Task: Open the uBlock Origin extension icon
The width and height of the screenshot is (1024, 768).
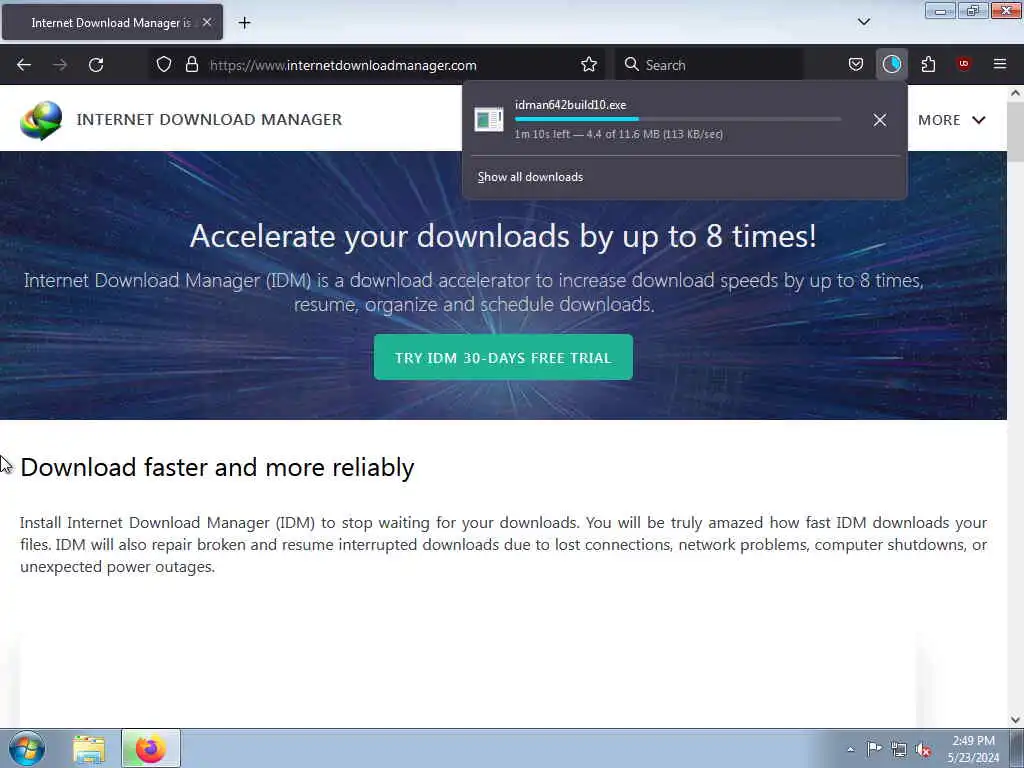Action: pyautogui.click(x=963, y=64)
